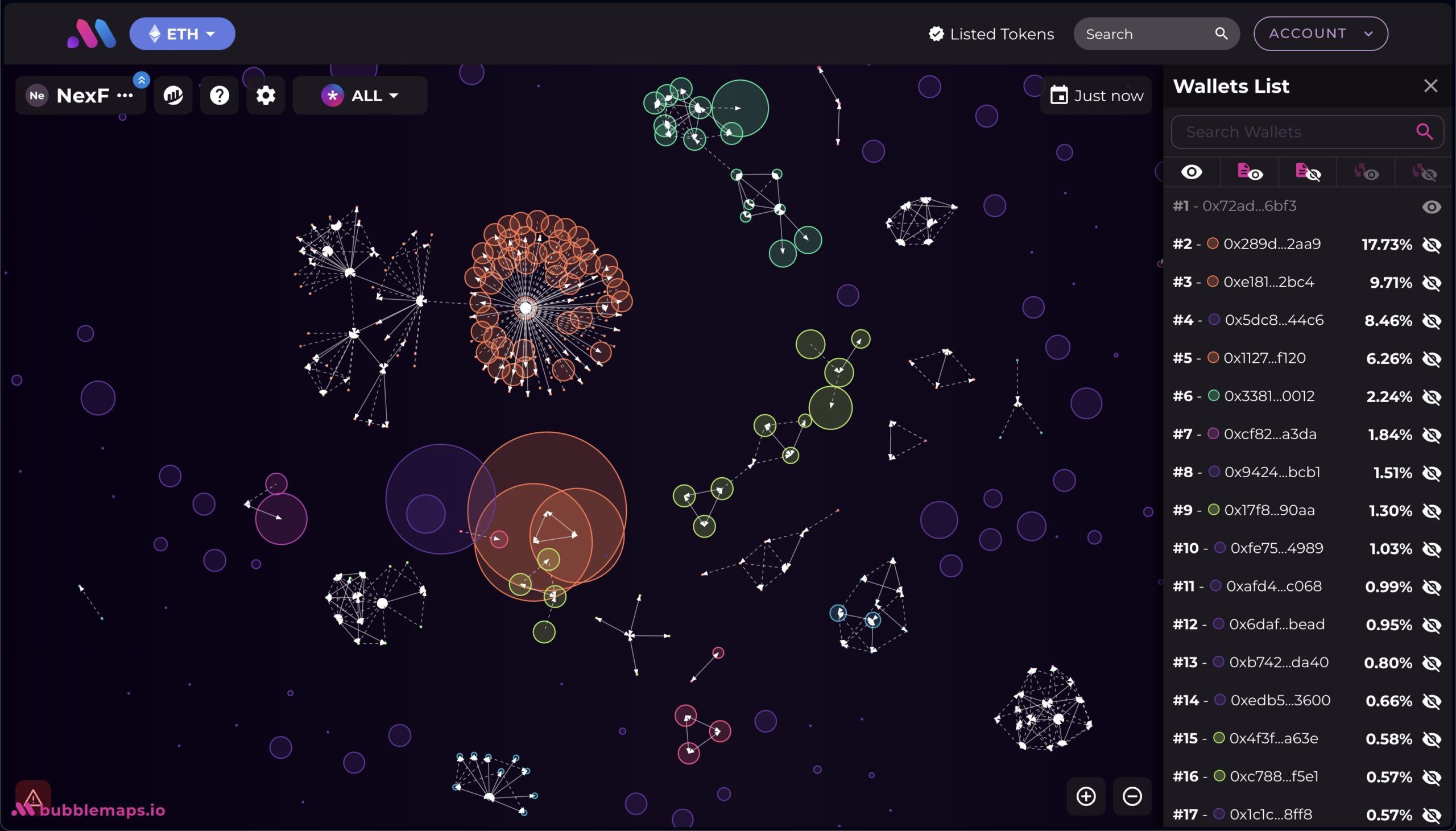
Task: Open map settings gear icon
Action: tap(266, 96)
